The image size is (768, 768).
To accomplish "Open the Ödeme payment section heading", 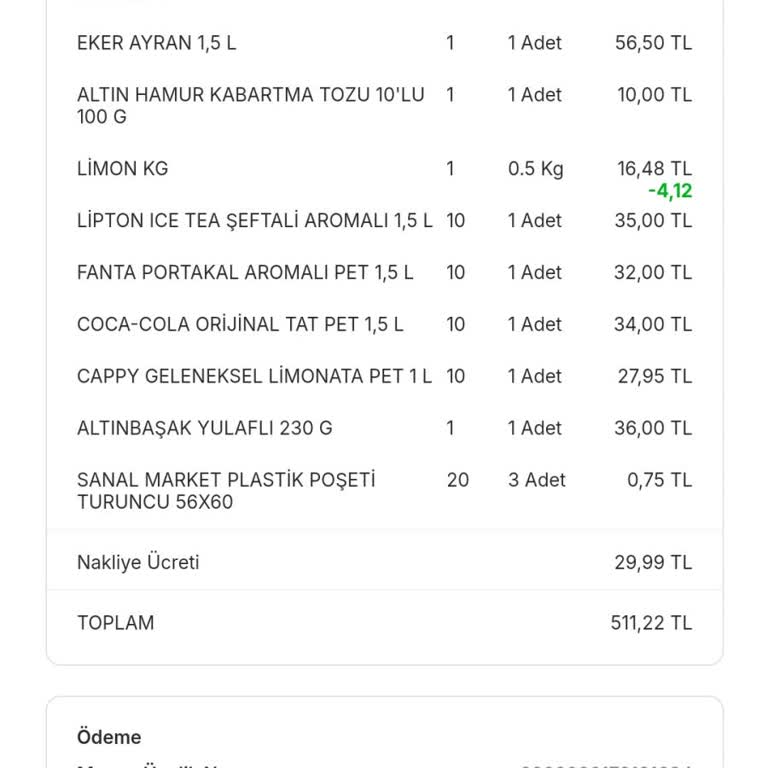I will (x=109, y=737).
